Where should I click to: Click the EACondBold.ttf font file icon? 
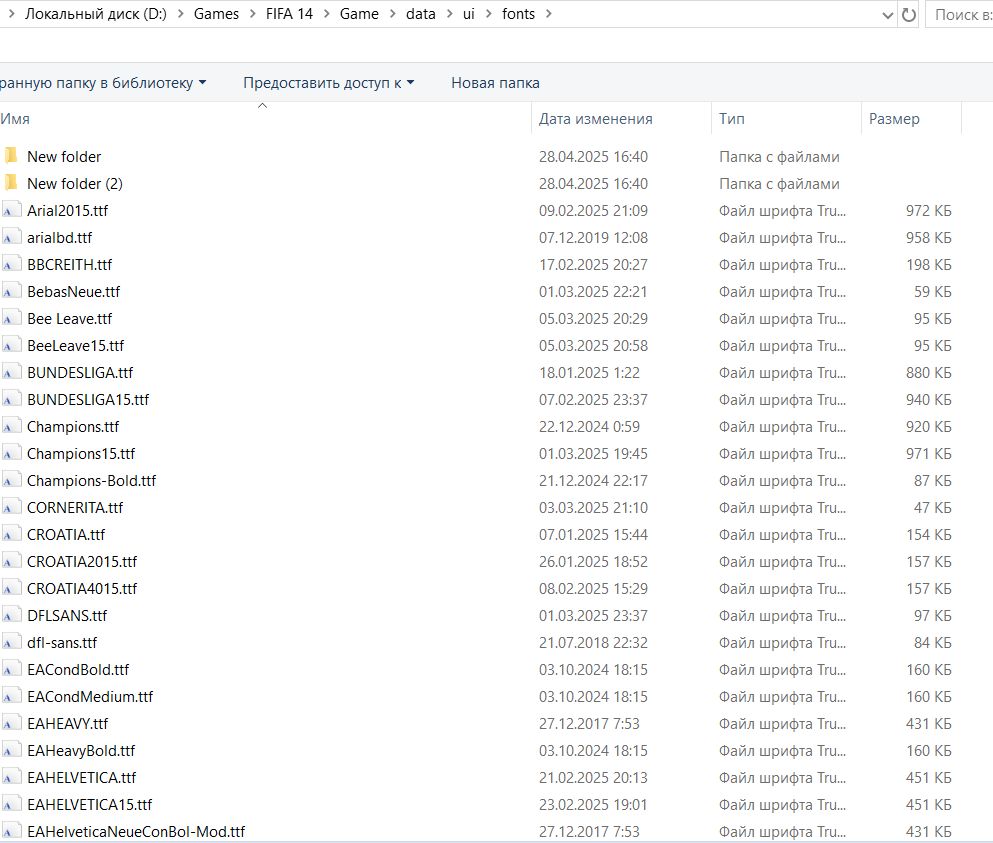[x=11, y=669]
